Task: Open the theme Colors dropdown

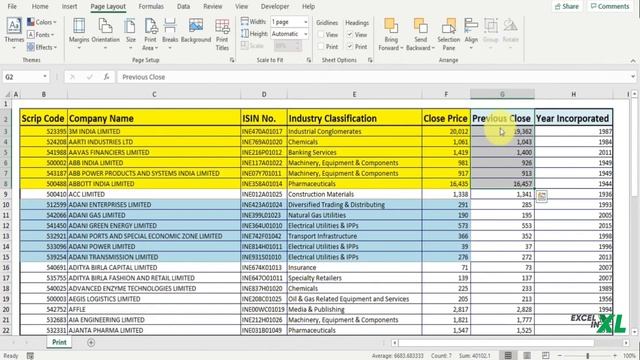Action: point(41,22)
